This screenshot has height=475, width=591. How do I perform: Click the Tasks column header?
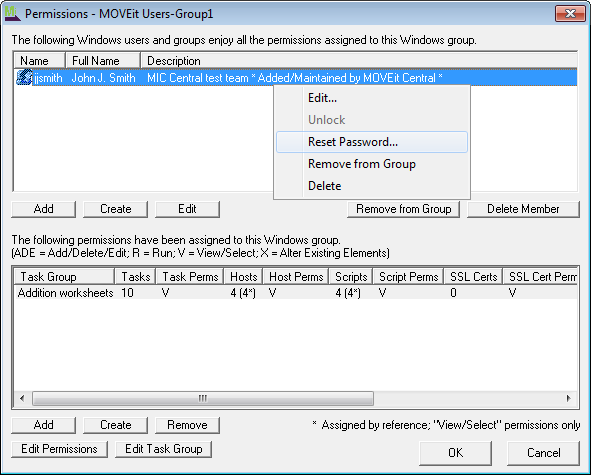135,277
